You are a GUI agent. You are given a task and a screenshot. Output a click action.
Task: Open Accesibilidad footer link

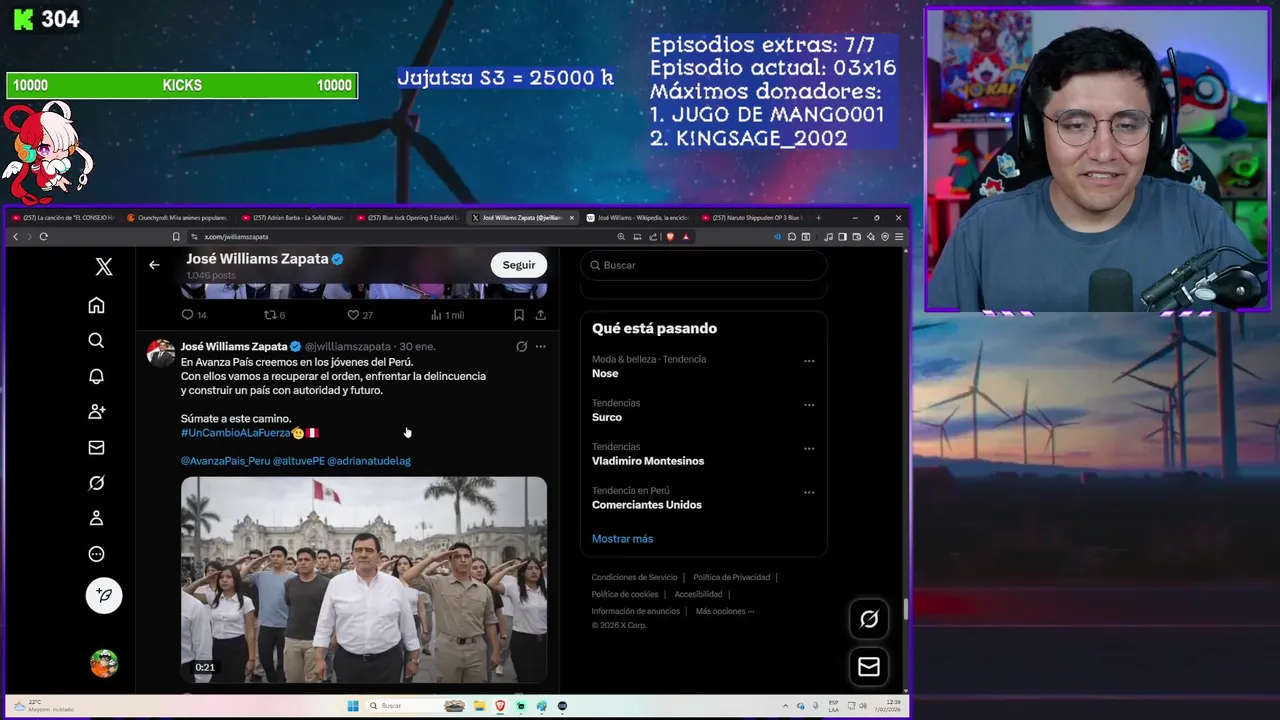click(x=698, y=594)
